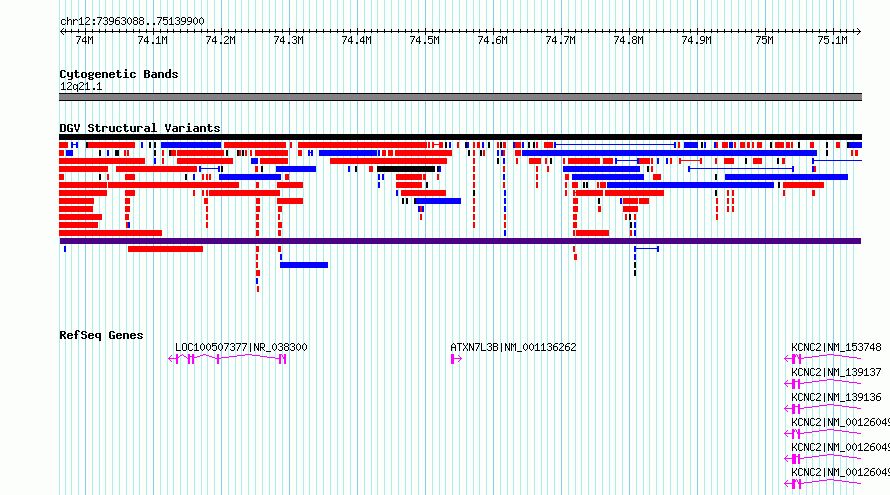The image size is (890, 495).
Task: Click the 74.8M ruler tick label
Action: [628, 40]
